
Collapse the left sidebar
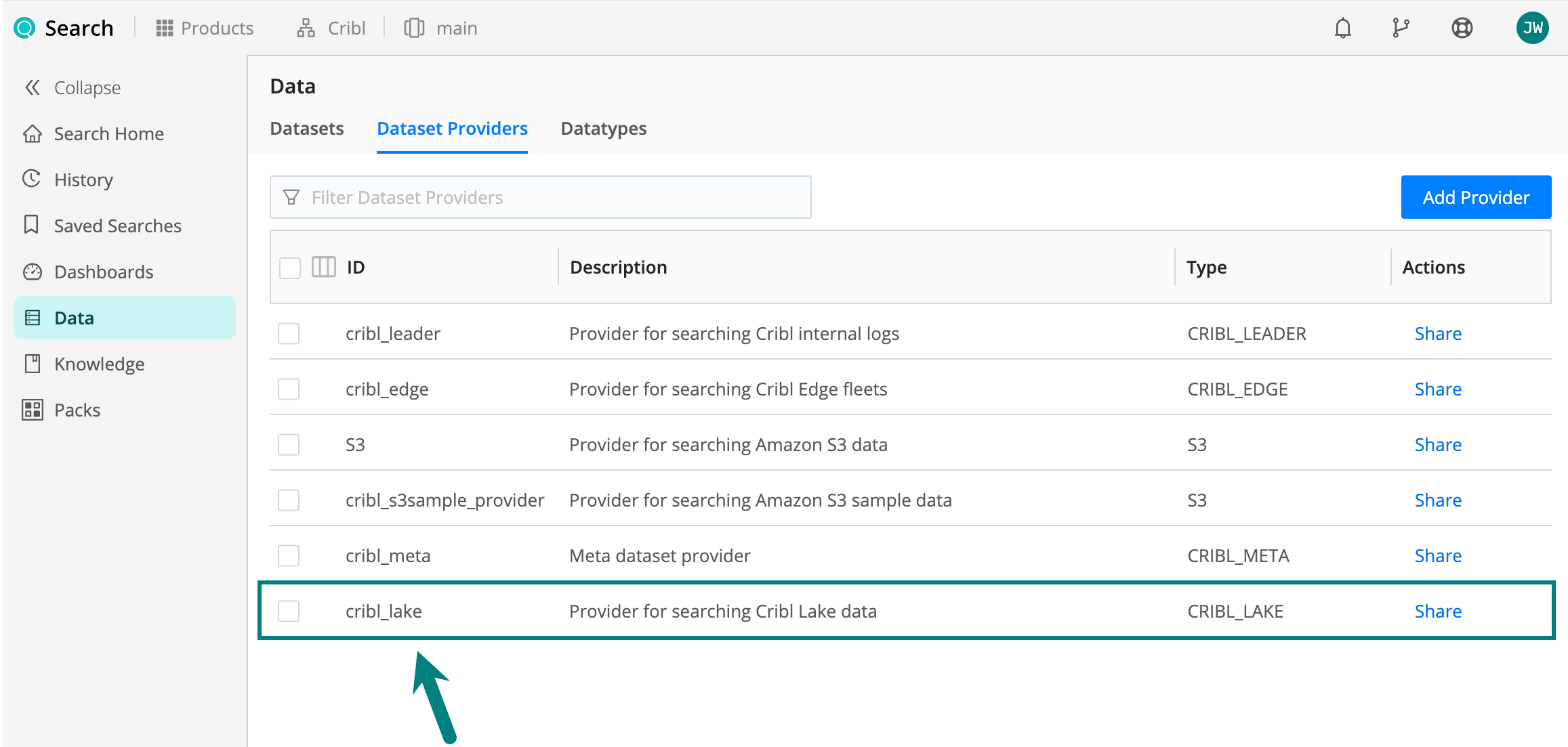click(x=73, y=88)
